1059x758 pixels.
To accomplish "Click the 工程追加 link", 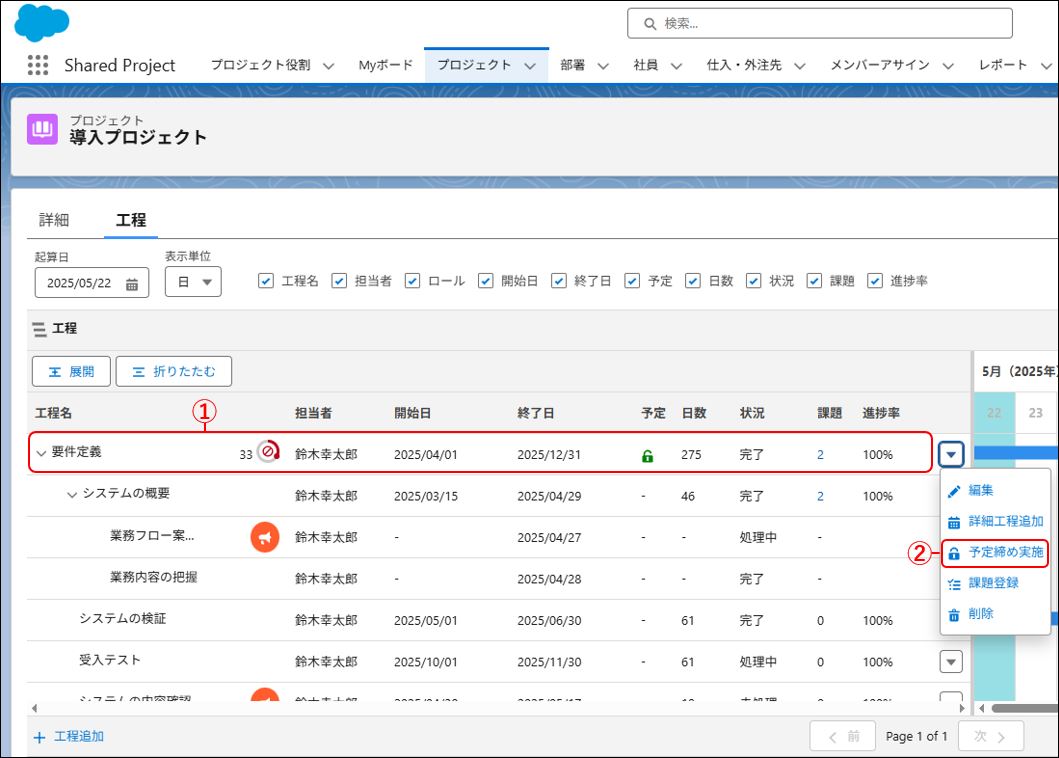I will 79,737.
